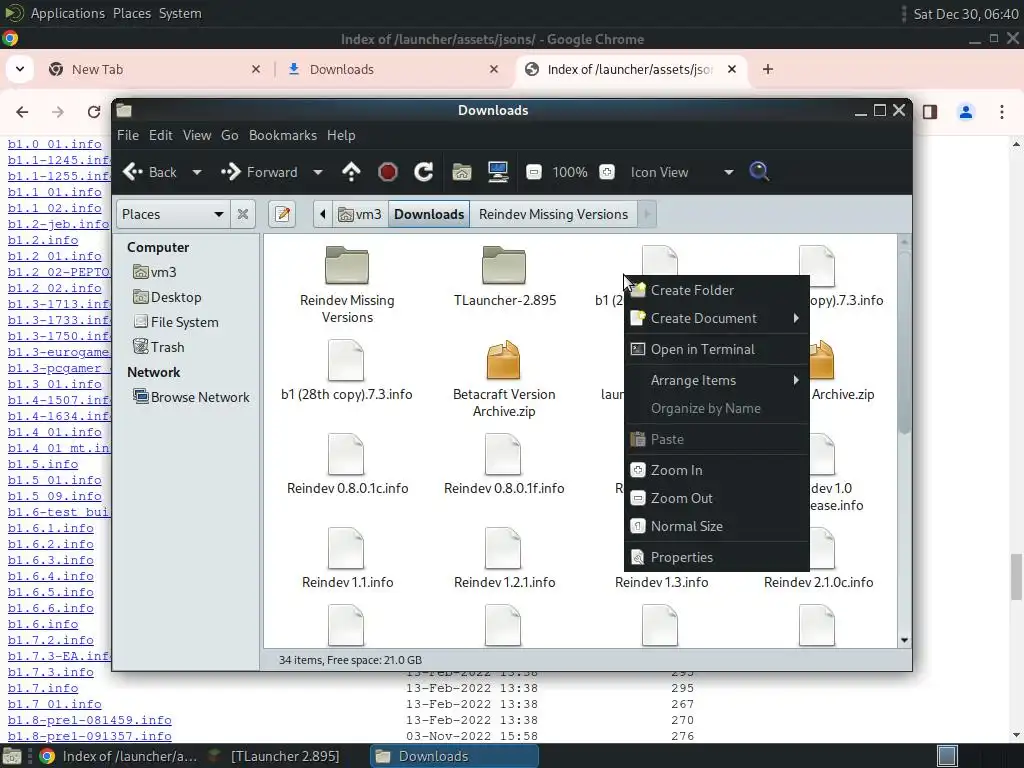Select file b1 (28th copy).7.3.info
1024x768 pixels.
(346, 371)
